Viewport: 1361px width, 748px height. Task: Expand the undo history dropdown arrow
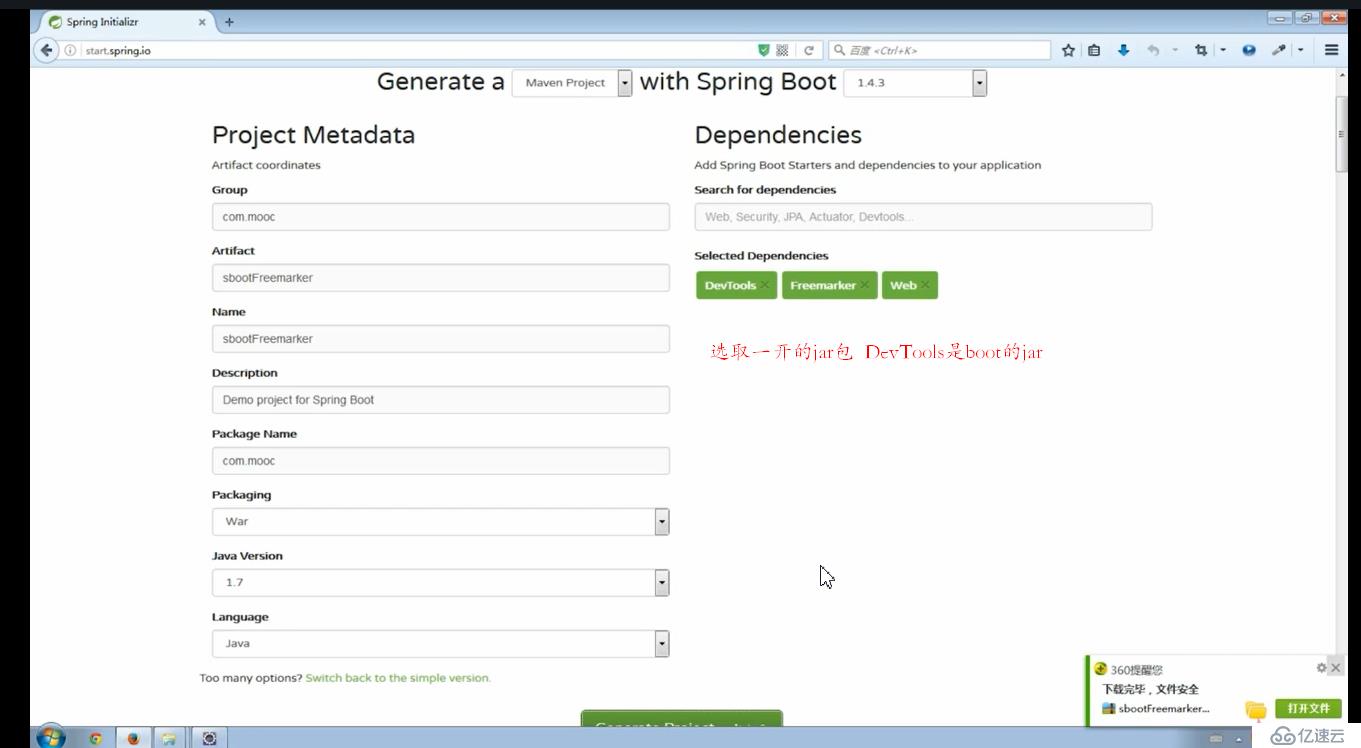point(1175,50)
